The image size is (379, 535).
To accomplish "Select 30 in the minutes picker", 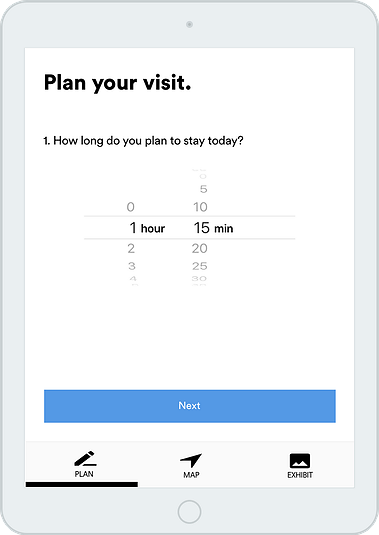I will (199, 279).
